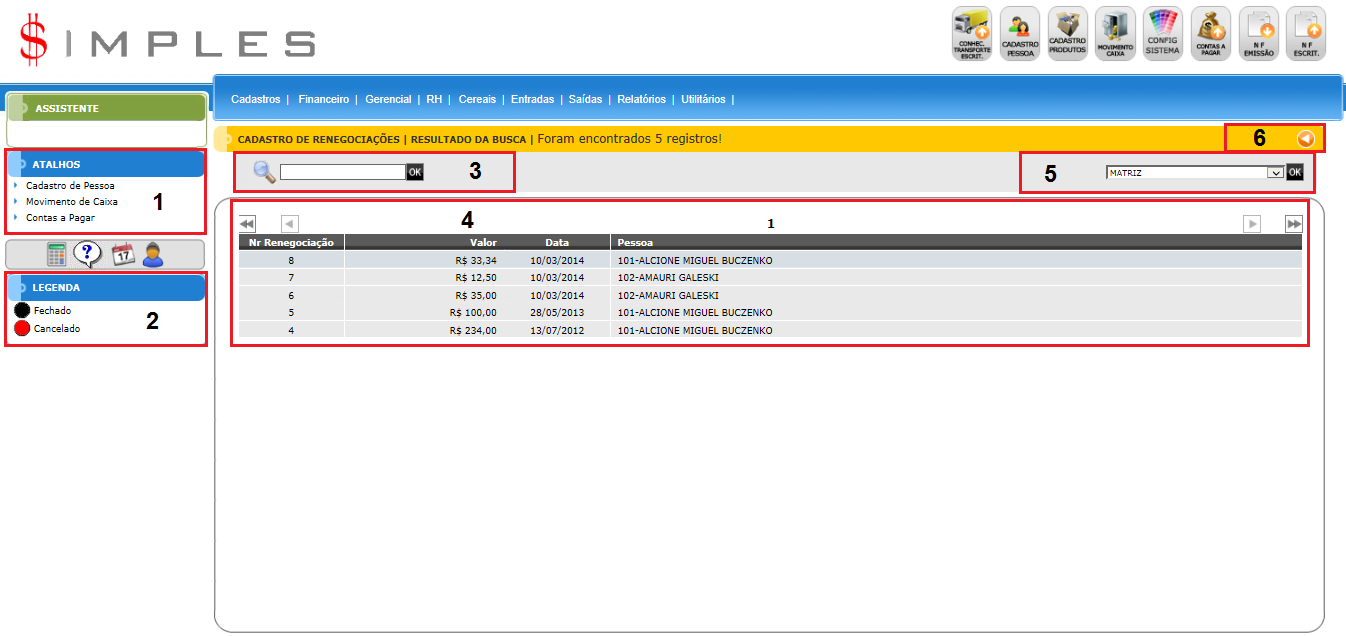The width and height of the screenshot is (1346, 636).
Task: Open the calculator icon in the sidebar
Action: [57, 255]
